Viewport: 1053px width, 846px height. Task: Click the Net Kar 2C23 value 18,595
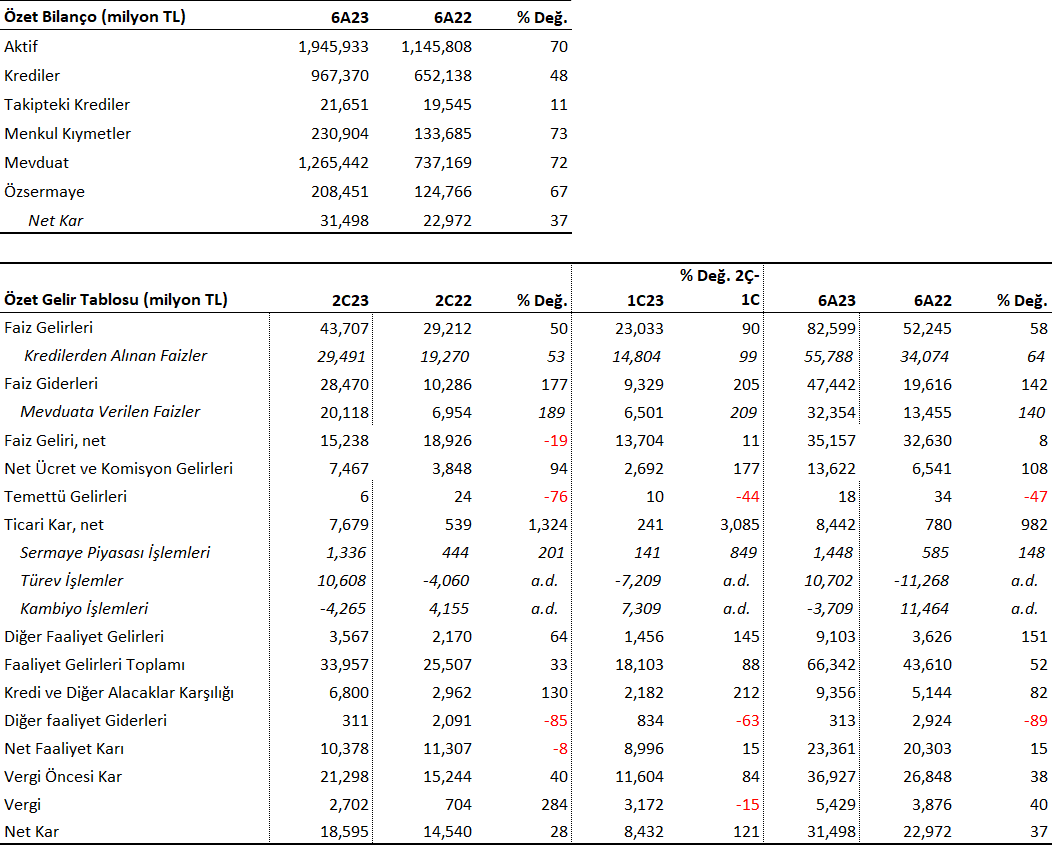tap(345, 832)
